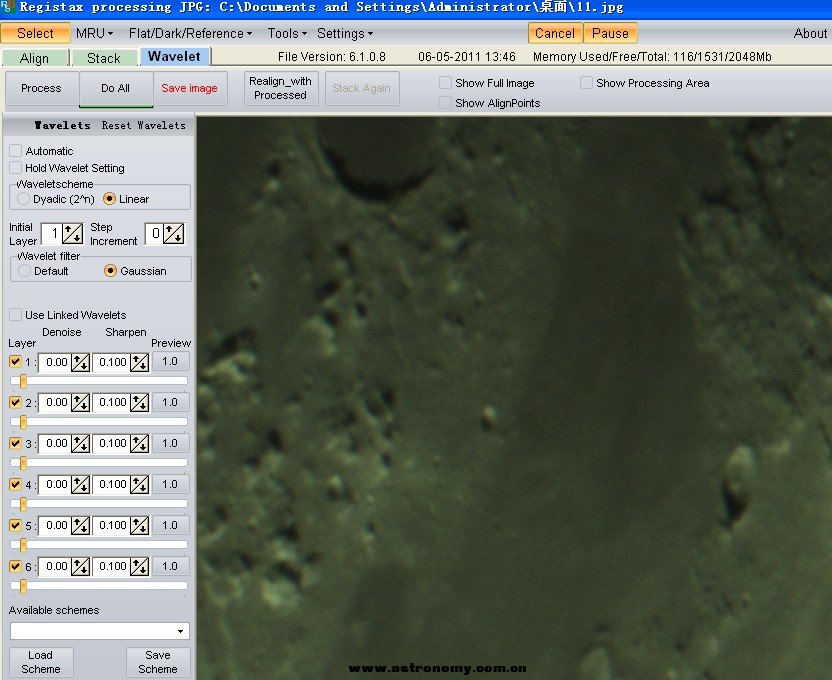Open Flat/Dark/Reference dropdown menu

tap(190, 33)
